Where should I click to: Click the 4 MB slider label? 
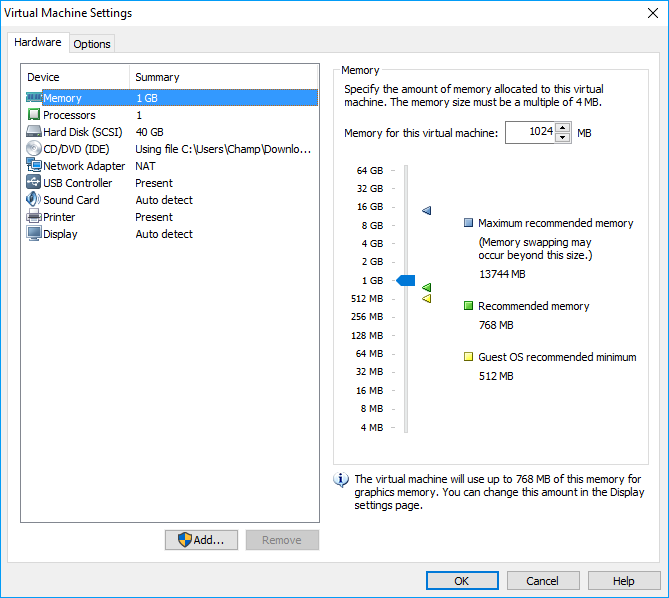click(x=372, y=427)
